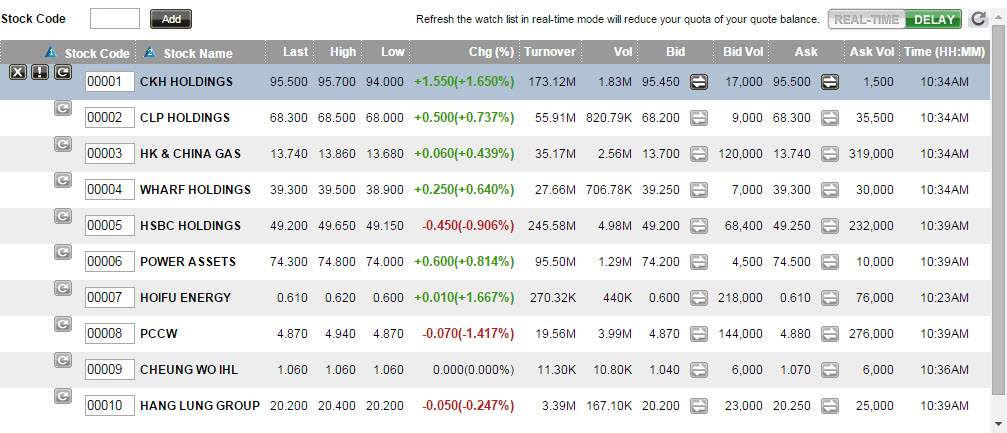Click the C icon in the CLP HOLDINGS row

62,109
